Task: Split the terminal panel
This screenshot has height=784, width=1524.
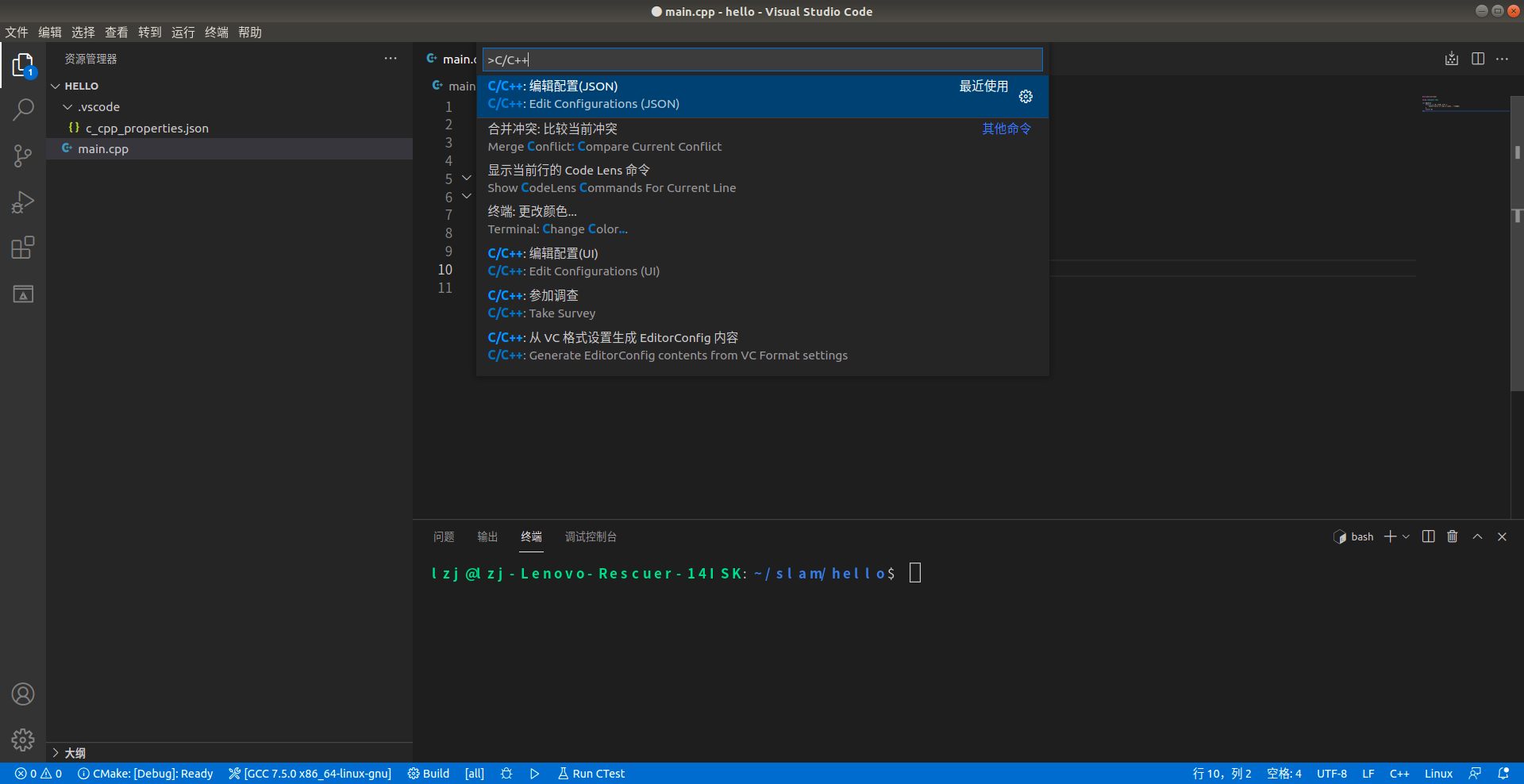Action: tap(1429, 536)
